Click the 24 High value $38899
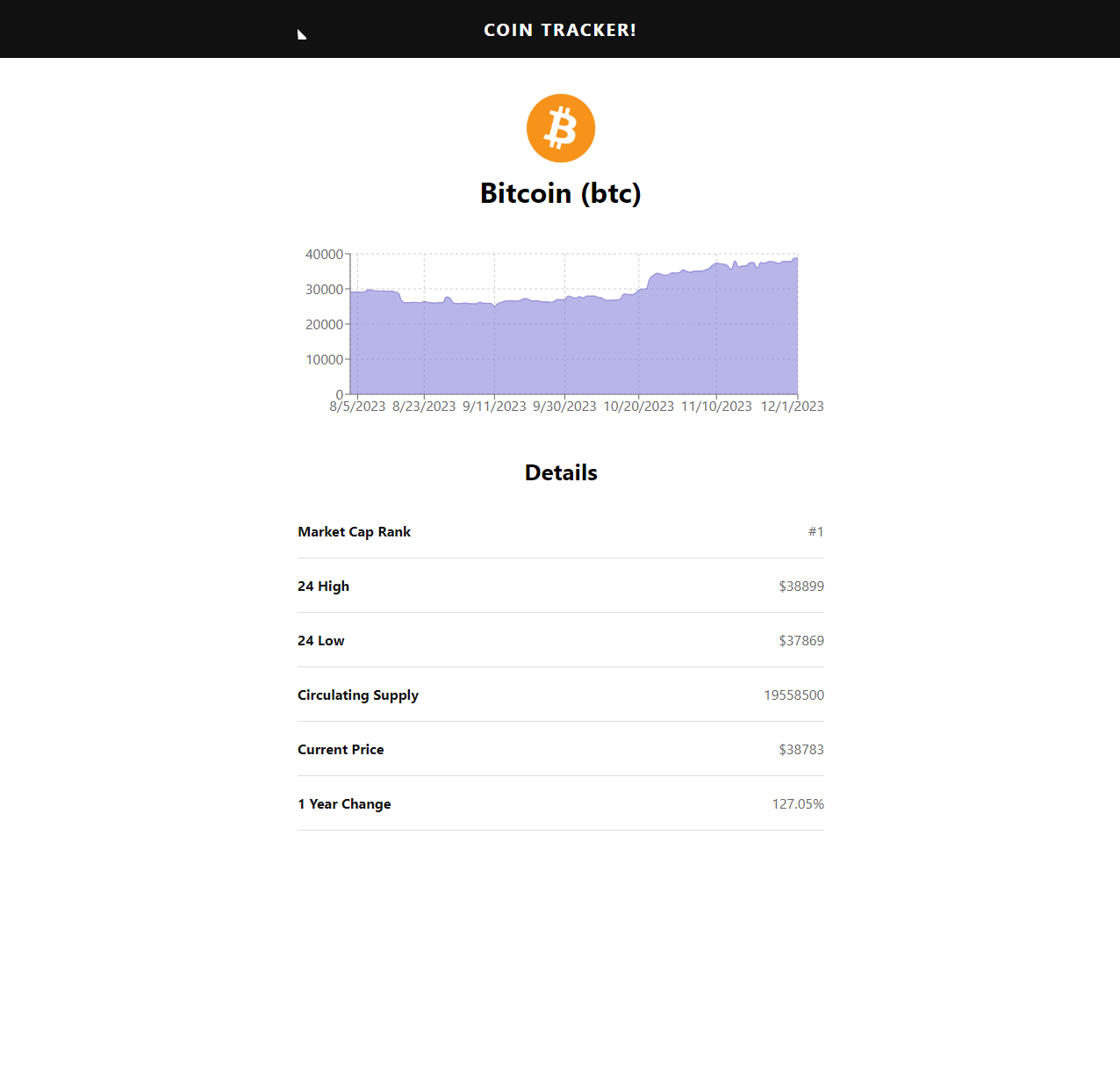 801,587
